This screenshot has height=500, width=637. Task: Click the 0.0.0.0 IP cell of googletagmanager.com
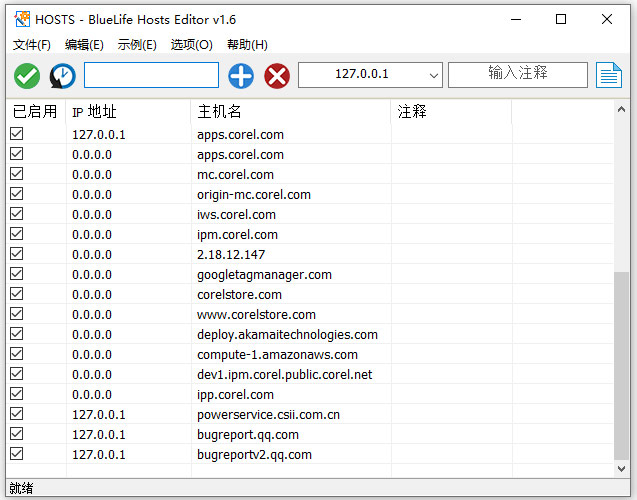tap(92, 275)
